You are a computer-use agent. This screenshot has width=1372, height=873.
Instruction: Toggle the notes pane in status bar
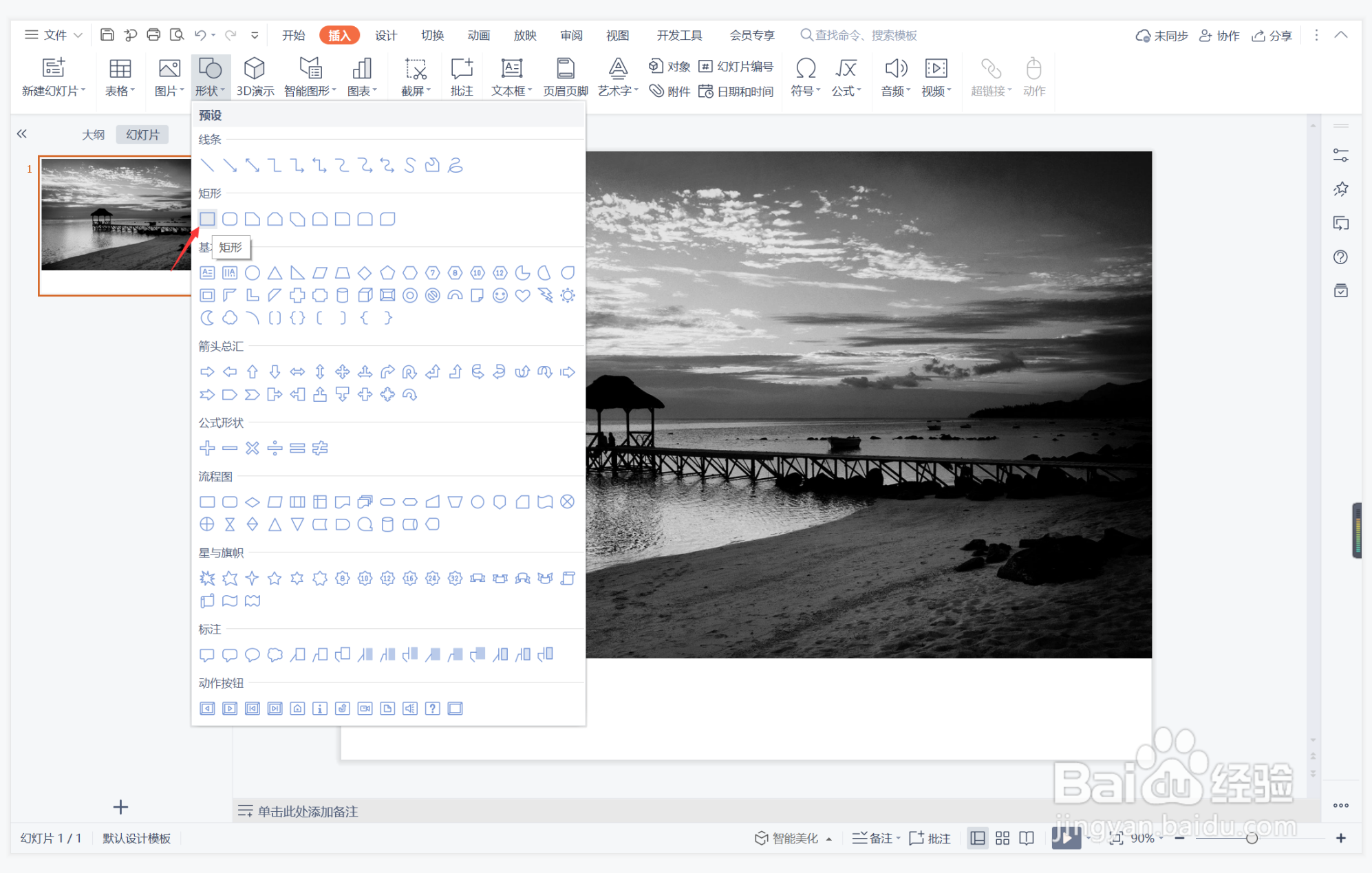pos(872,837)
